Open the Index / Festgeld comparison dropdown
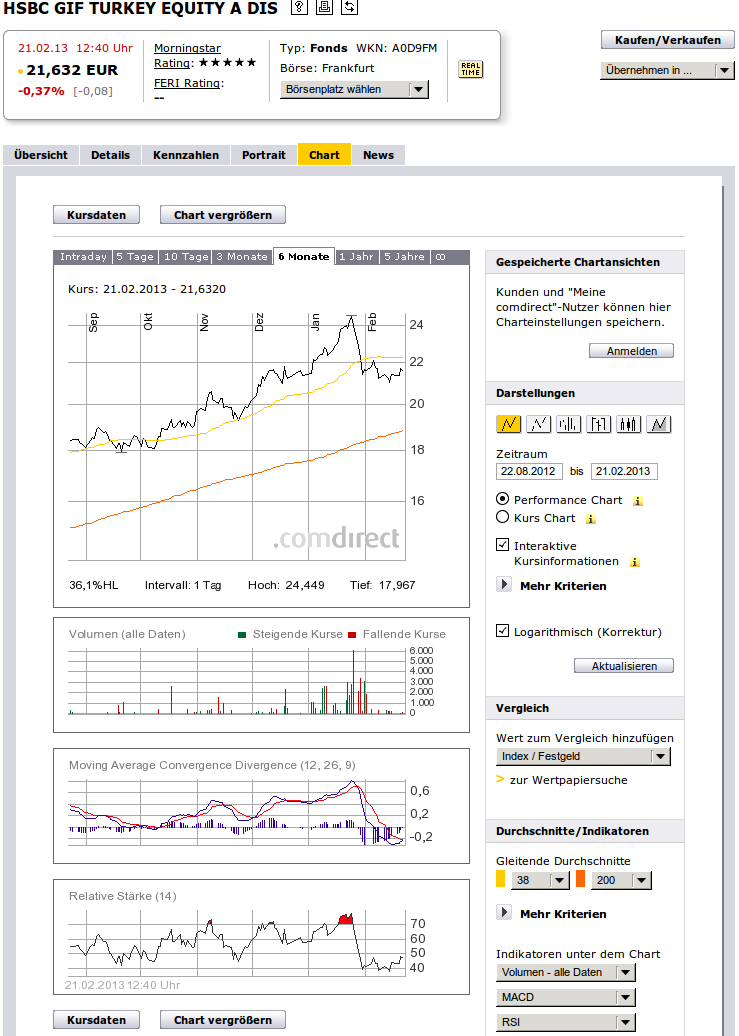The image size is (739, 1036). point(583,756)
